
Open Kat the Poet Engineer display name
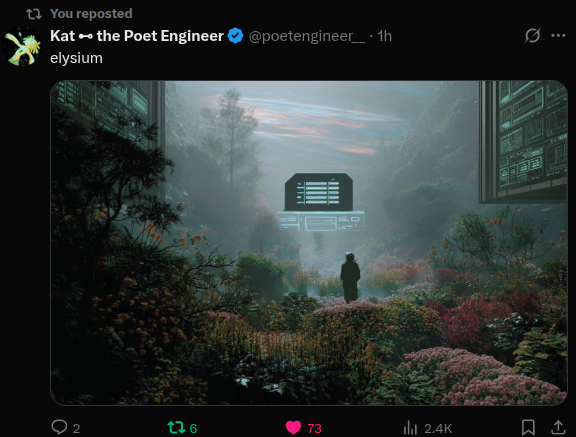coord(137,36)
